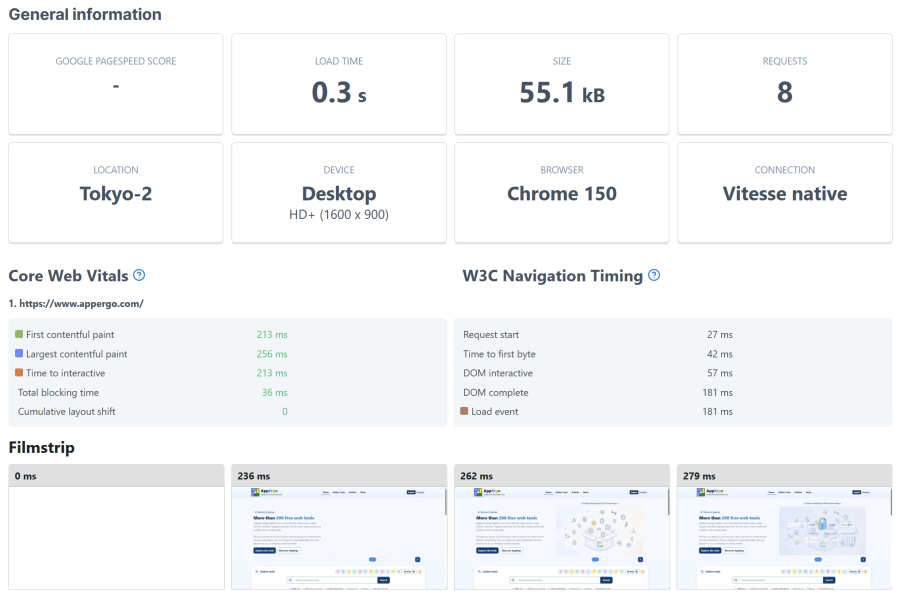
Task: Select the green First contentful paint swatch
Action: [19, 334]
